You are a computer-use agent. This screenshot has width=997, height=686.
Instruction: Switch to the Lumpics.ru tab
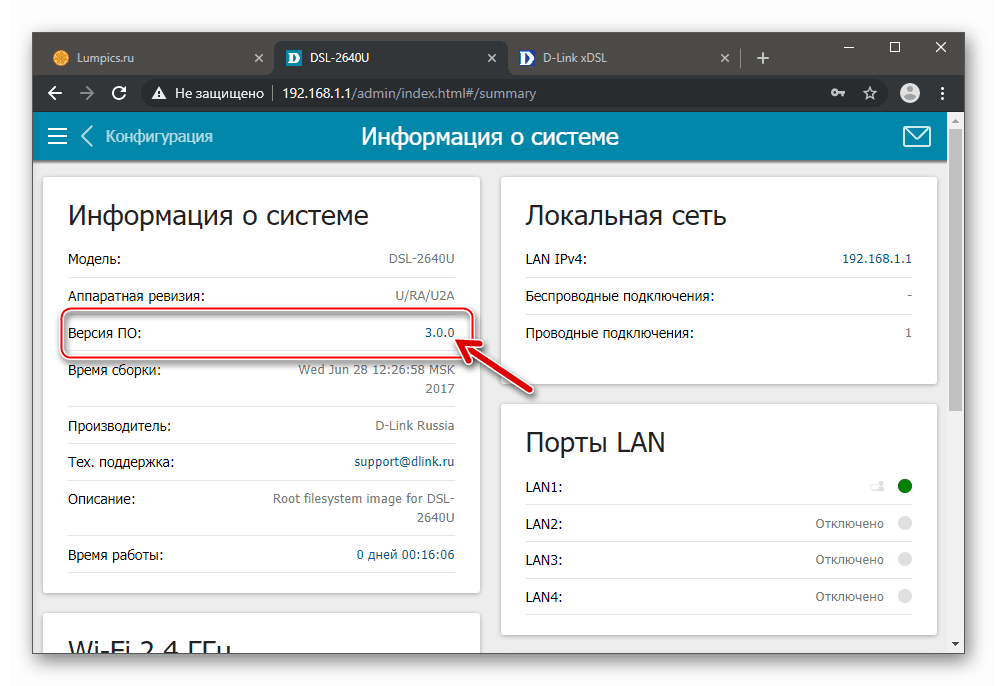coord(157,58)
